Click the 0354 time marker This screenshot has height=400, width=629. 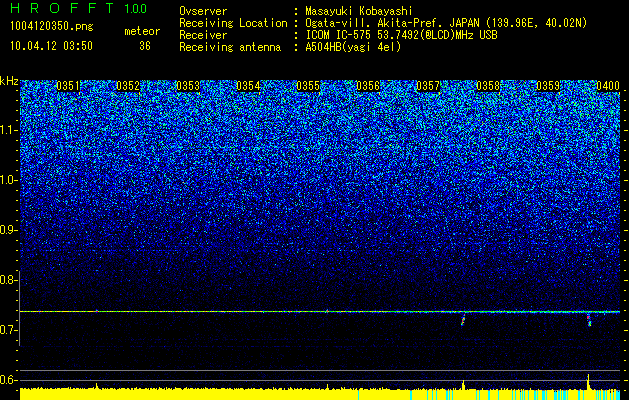point(248,86)
